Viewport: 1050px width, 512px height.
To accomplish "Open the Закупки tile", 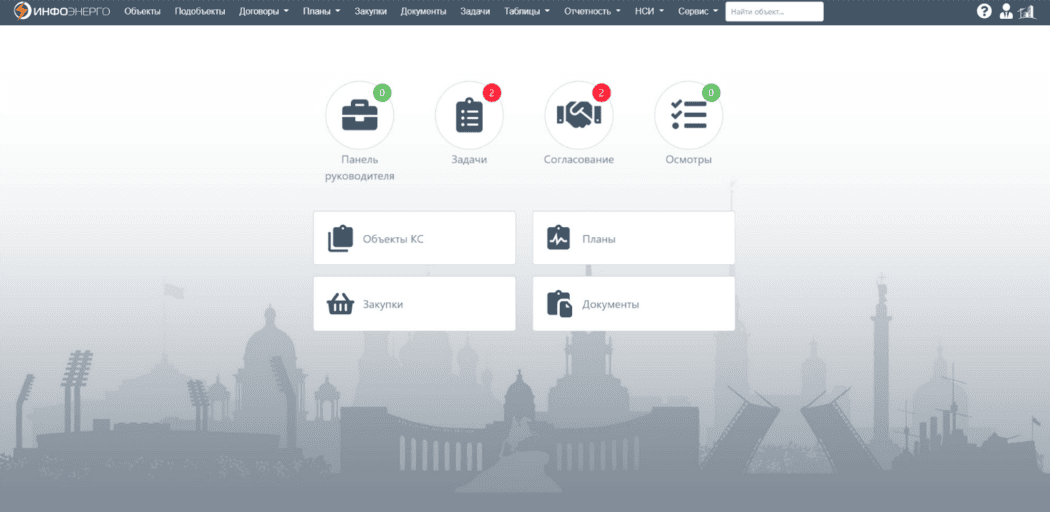I will (415, 304).
